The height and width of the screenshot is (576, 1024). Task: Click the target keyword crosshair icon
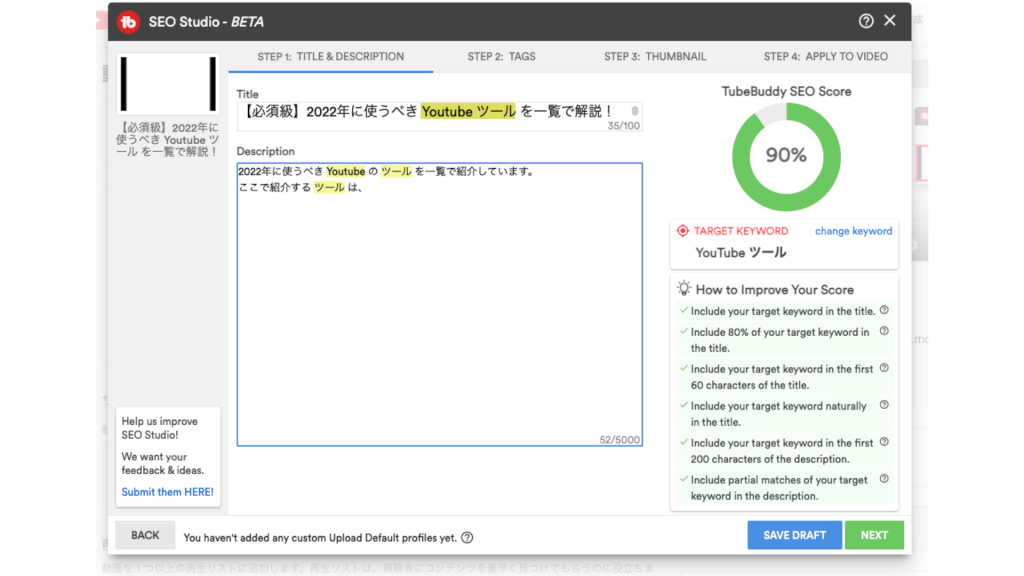[683, 231]
